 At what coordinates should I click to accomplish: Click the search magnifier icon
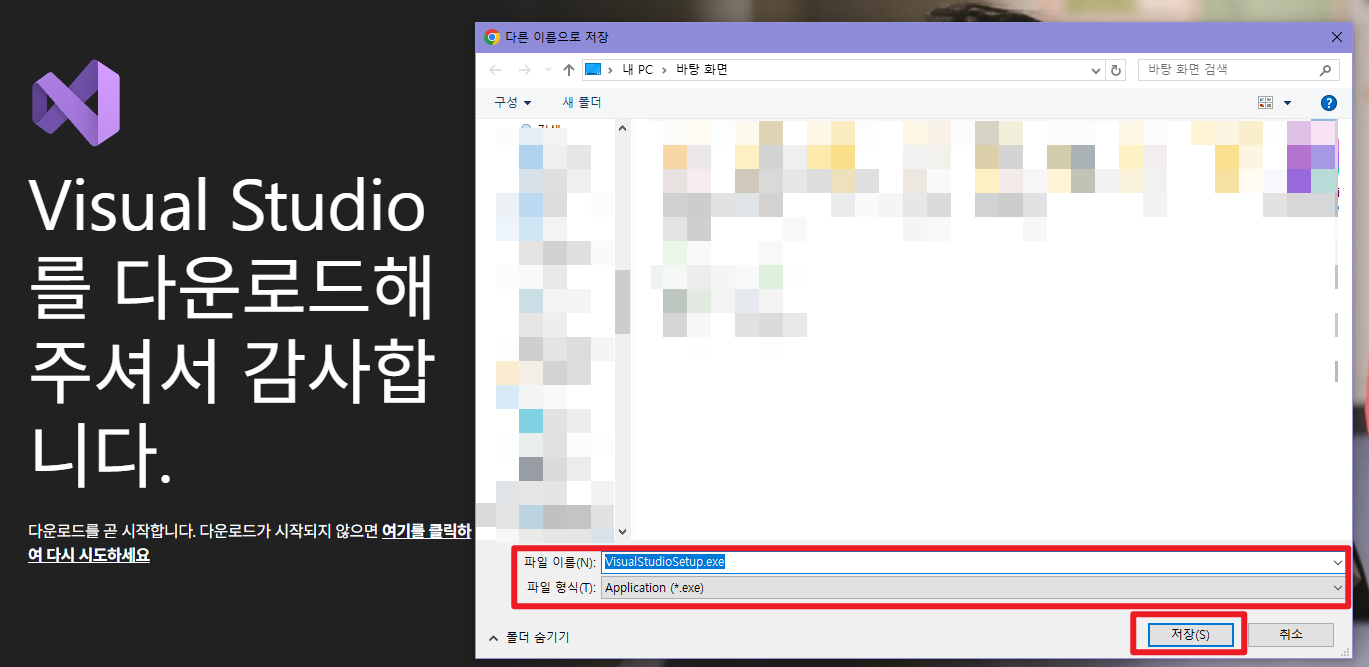(1326, 70)
